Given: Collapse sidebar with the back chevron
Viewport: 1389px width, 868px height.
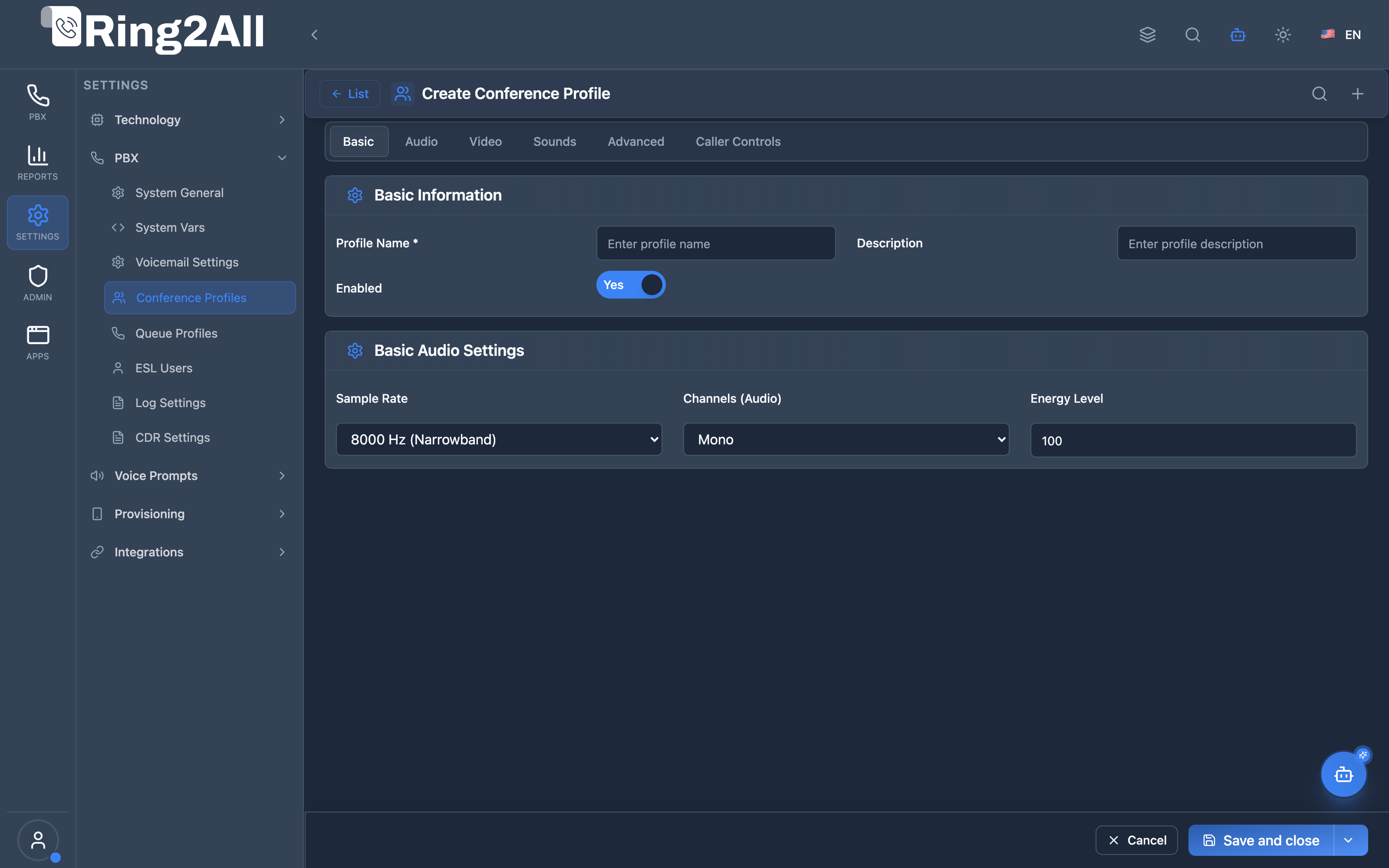Looking at the screenshot, I should [314, 34].
